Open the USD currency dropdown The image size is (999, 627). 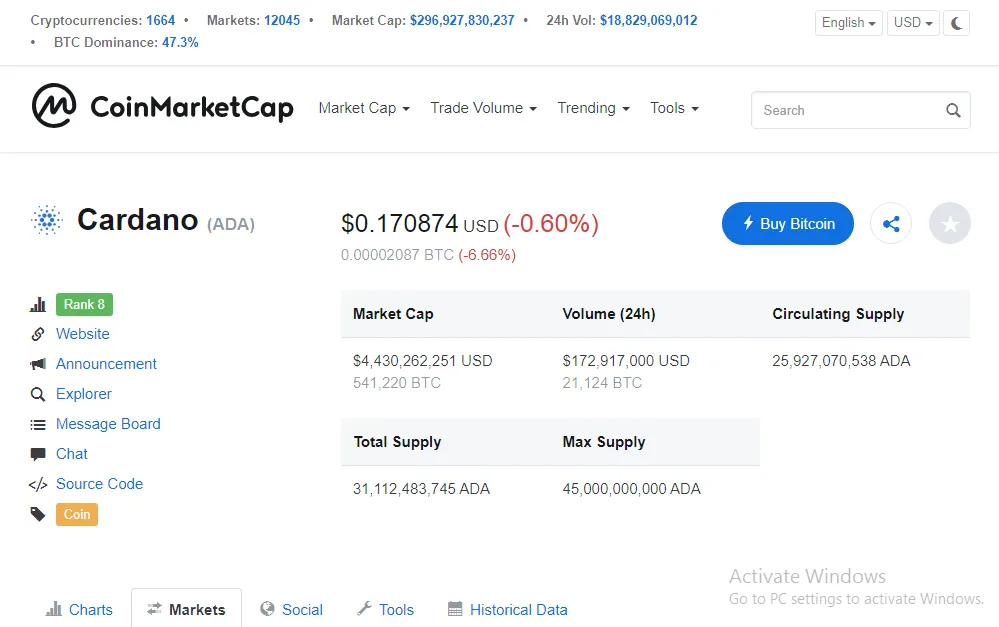(913, 23)
